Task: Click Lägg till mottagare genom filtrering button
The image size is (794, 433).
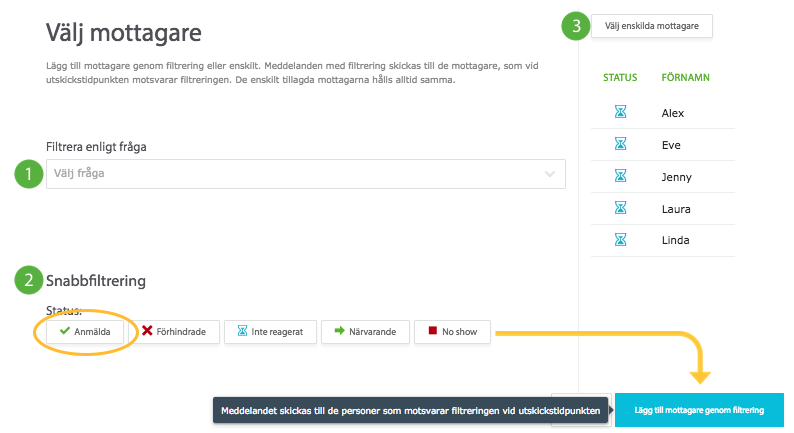Action: click(x=699, y=410)
